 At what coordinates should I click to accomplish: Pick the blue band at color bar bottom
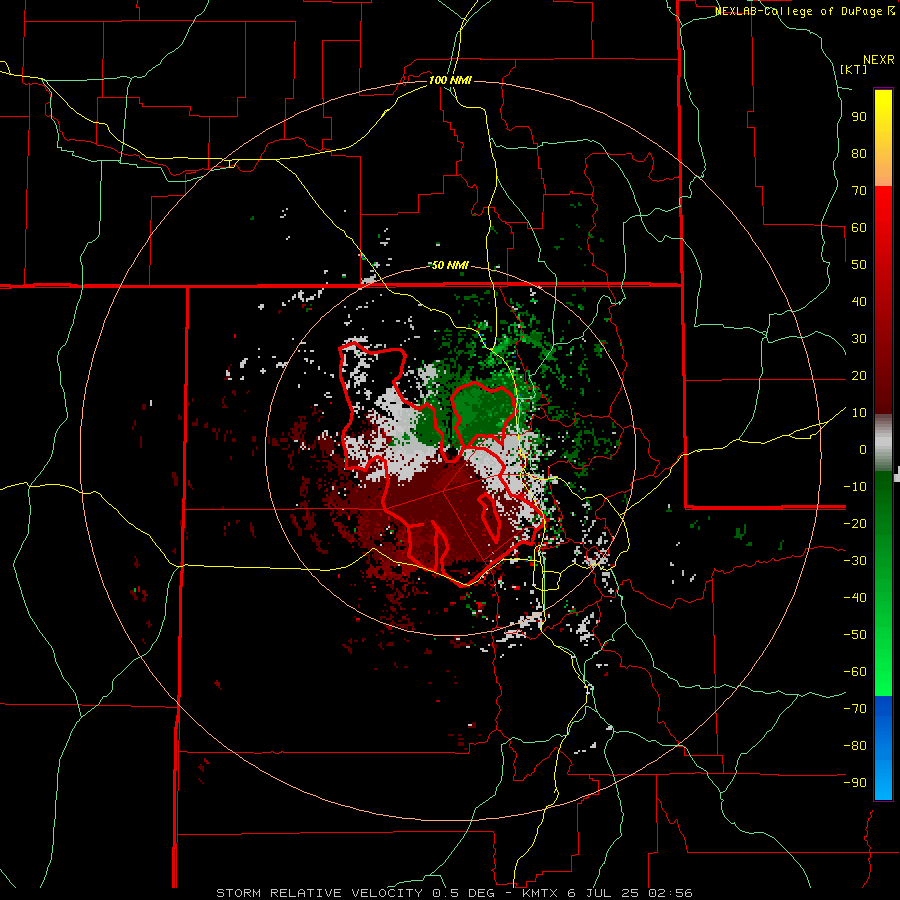pyautogui.click(x=883, y=748)
